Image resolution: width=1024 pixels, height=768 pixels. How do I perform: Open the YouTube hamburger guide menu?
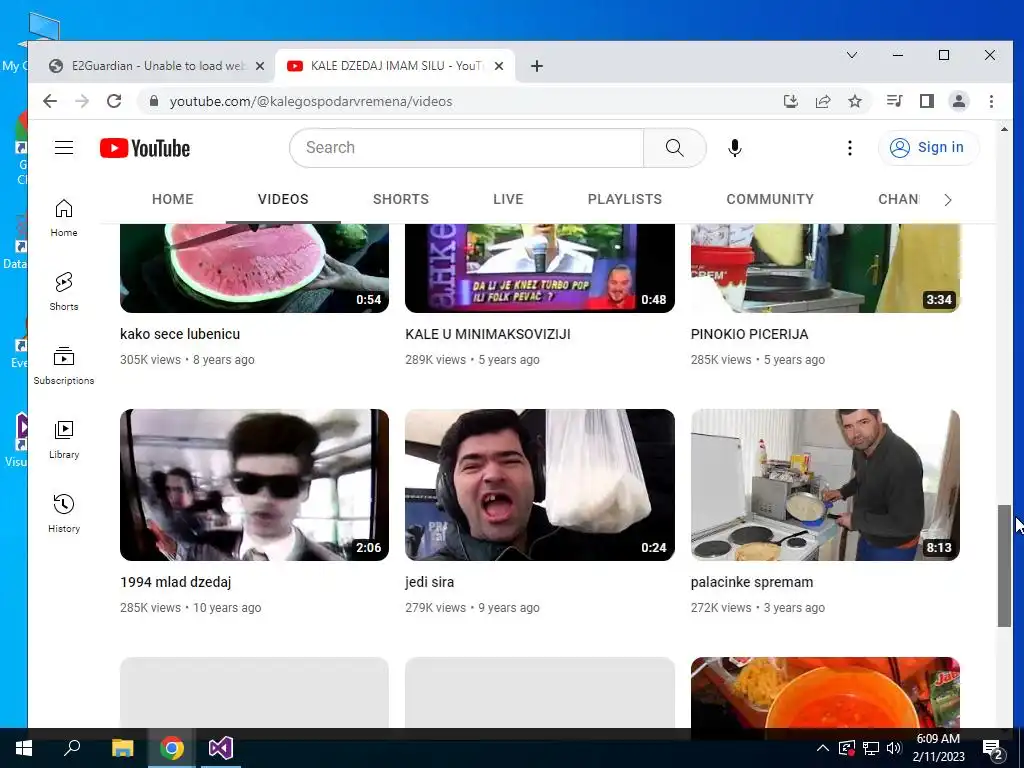point(64,148)
